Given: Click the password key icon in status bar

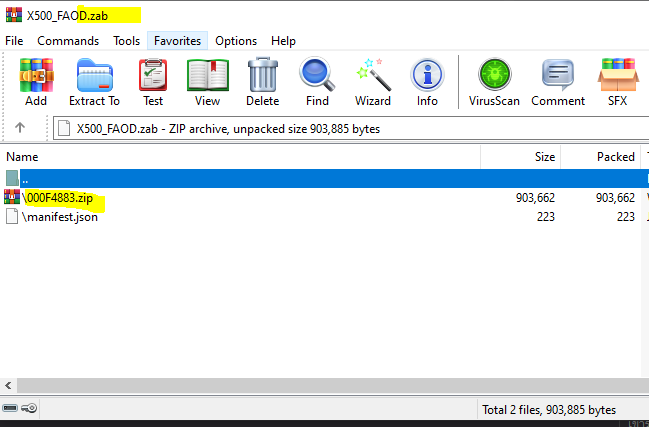Looking at the screenshot, I should tap(29, 408).
